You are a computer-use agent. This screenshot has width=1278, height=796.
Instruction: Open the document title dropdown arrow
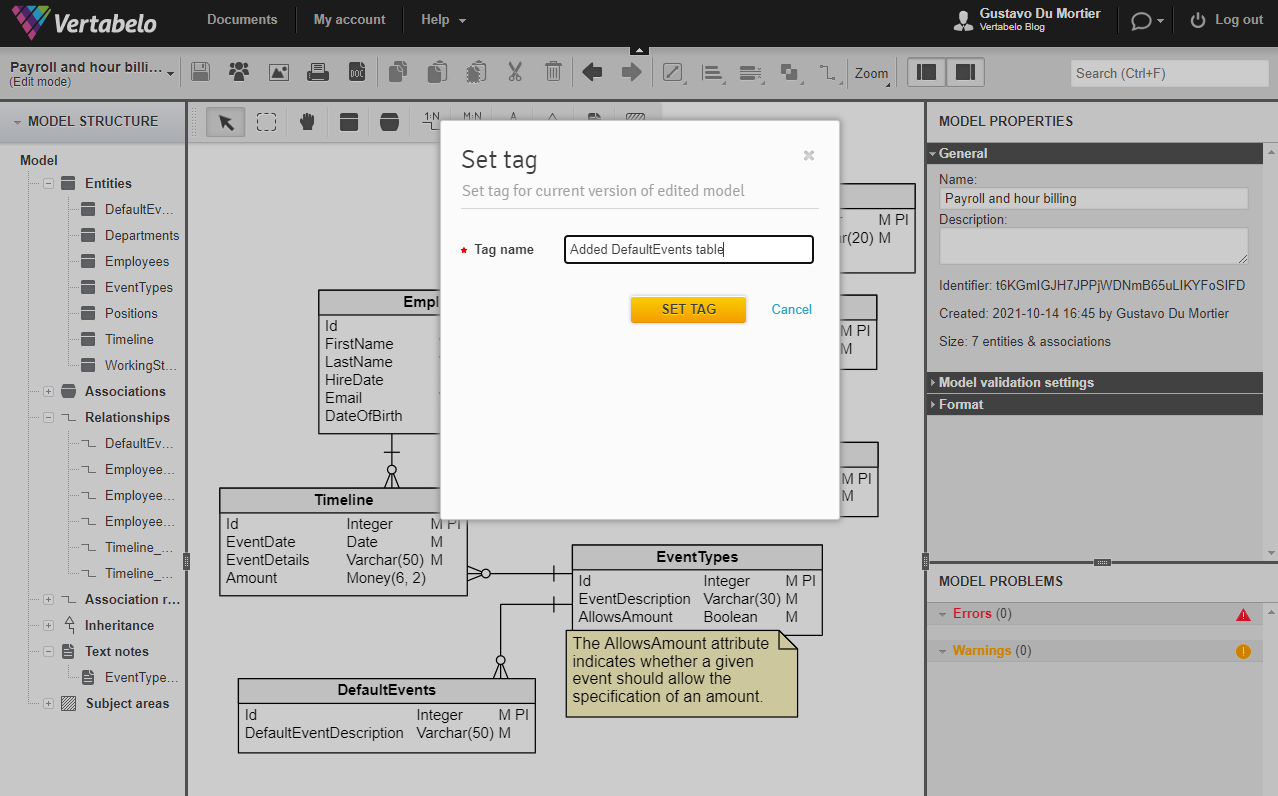[171, 74]
